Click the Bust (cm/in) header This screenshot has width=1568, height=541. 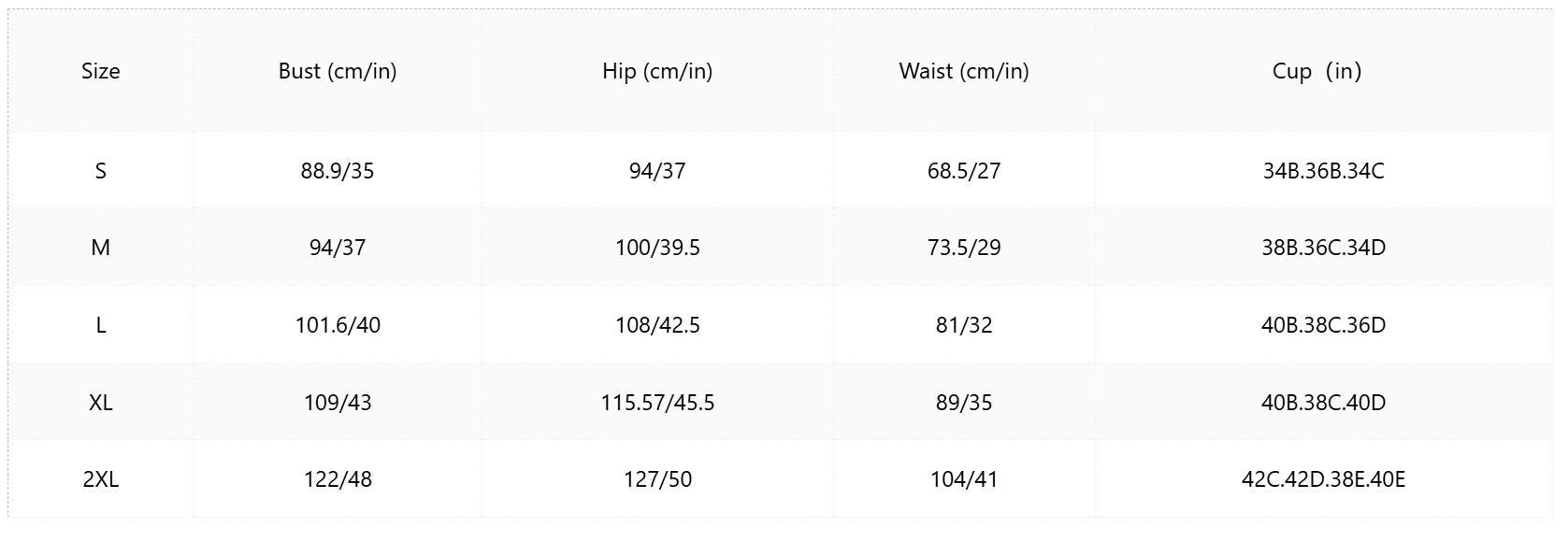pos(338,71)
